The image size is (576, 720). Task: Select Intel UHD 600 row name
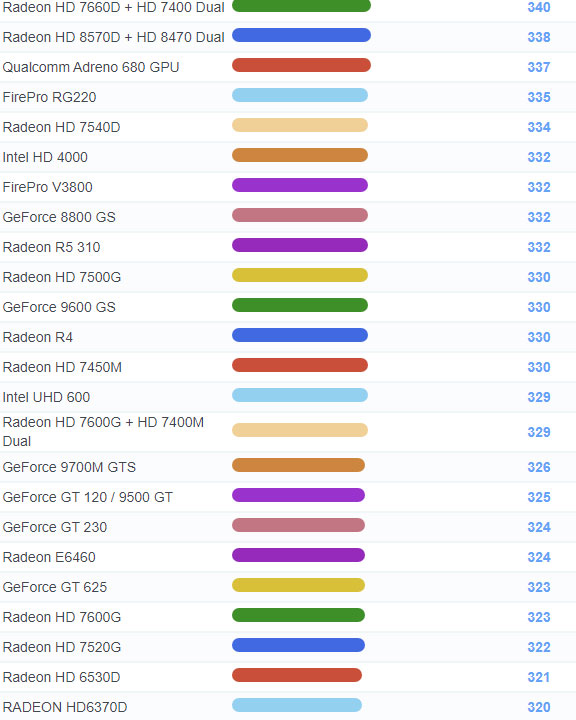coord(46,397)
